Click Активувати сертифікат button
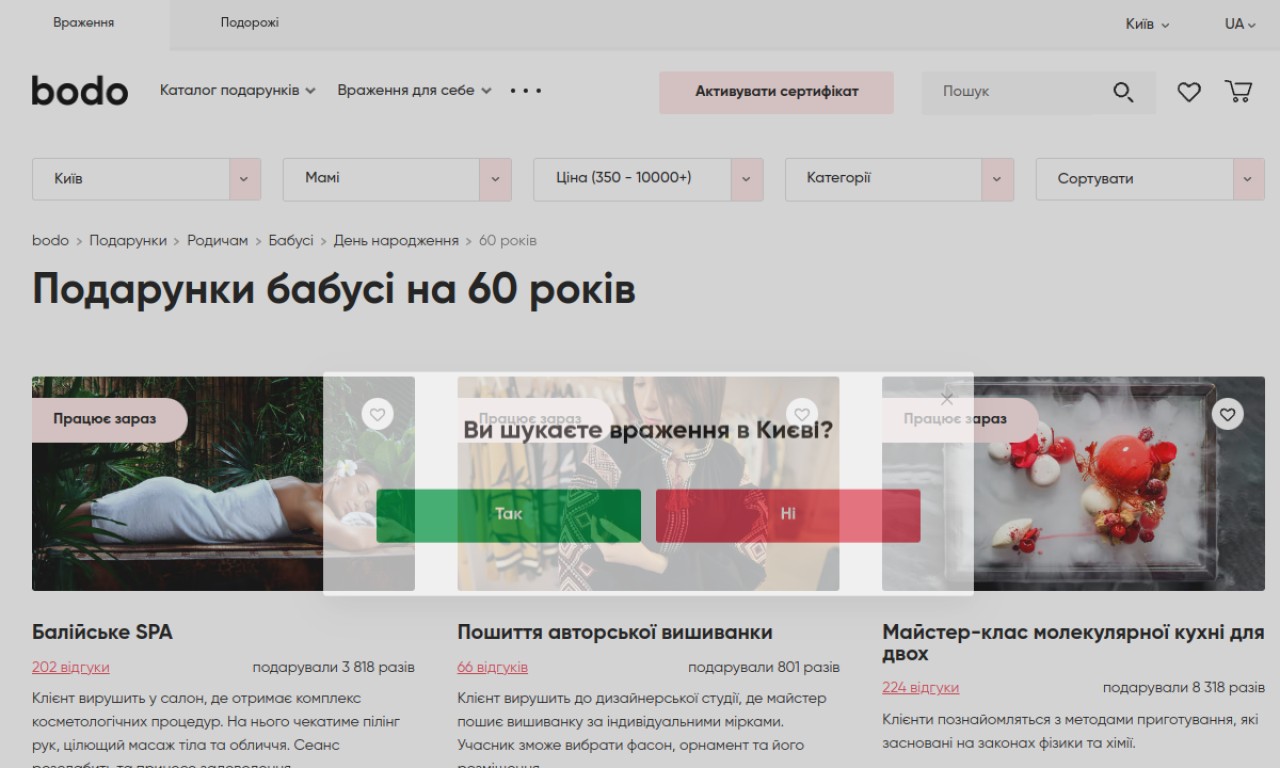1280x768 pixels. pos(776,92)
